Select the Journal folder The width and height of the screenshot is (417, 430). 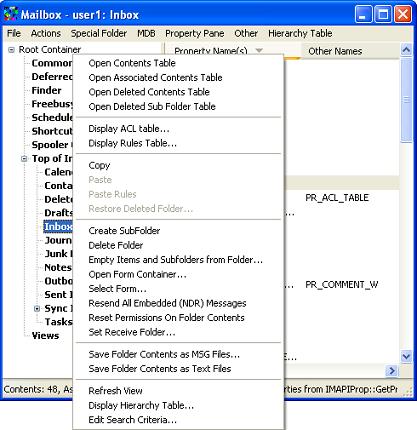tap(58, 240)
